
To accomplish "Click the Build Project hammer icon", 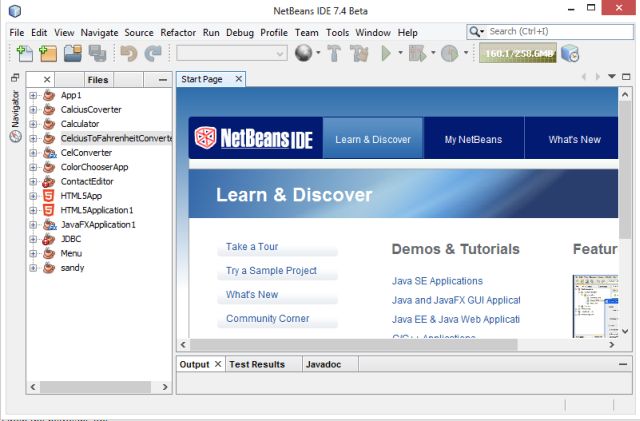I will click(x=334, y=53).
